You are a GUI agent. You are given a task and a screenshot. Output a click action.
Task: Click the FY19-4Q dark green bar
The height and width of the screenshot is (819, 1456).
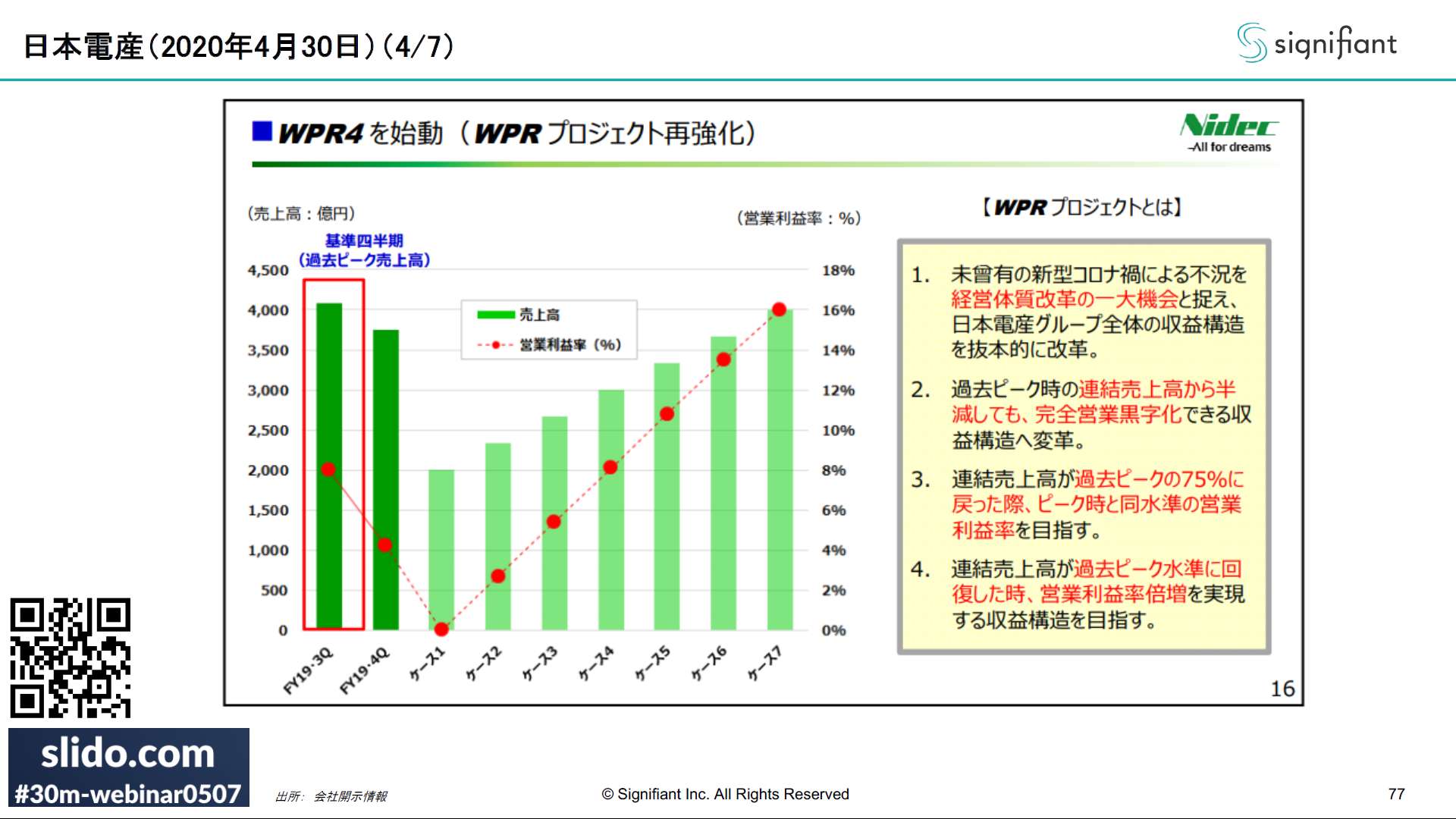click(385, 455)
